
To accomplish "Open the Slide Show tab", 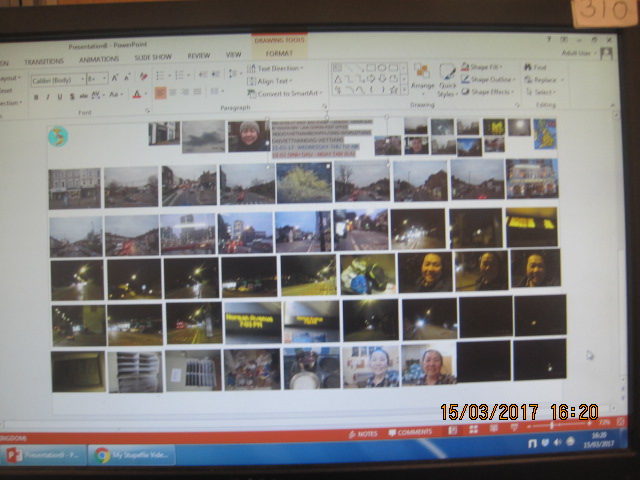I will [153, 57].
